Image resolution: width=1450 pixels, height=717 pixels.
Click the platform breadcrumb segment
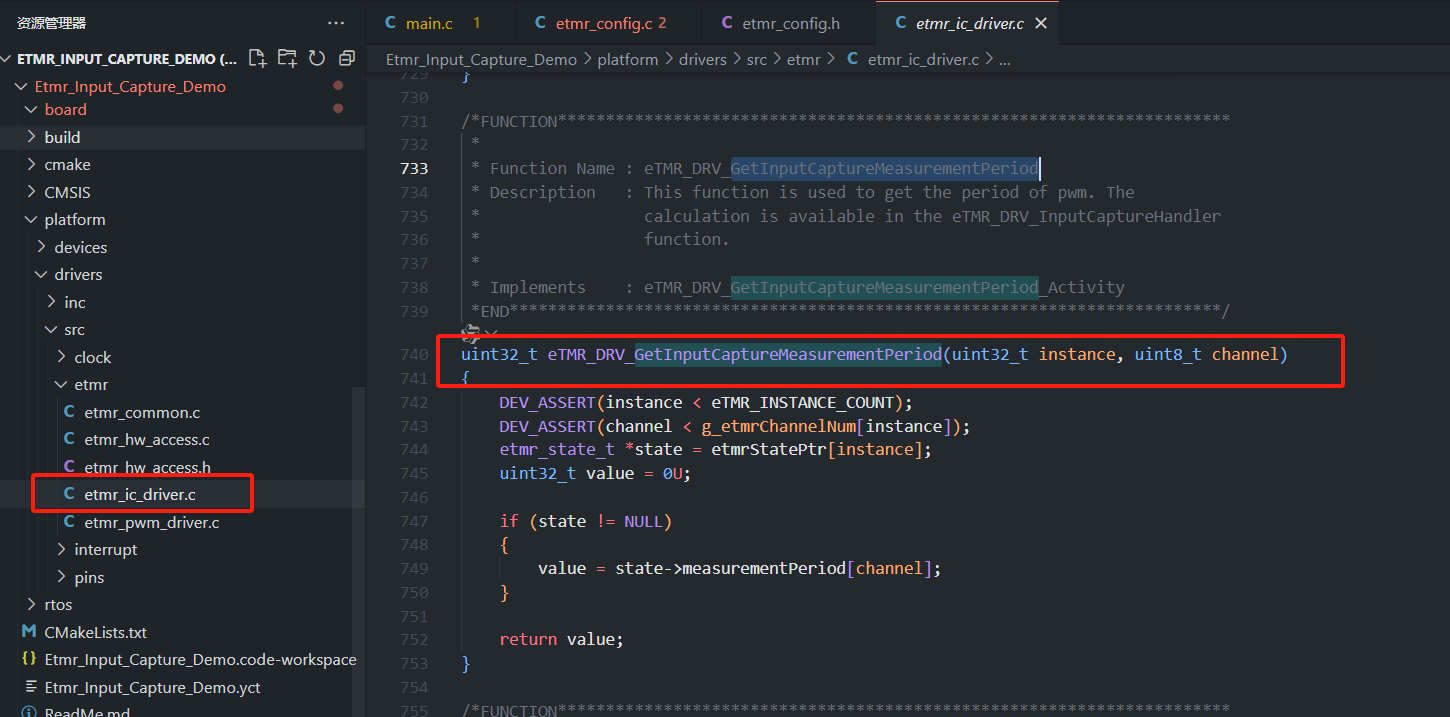click(628, 59)
